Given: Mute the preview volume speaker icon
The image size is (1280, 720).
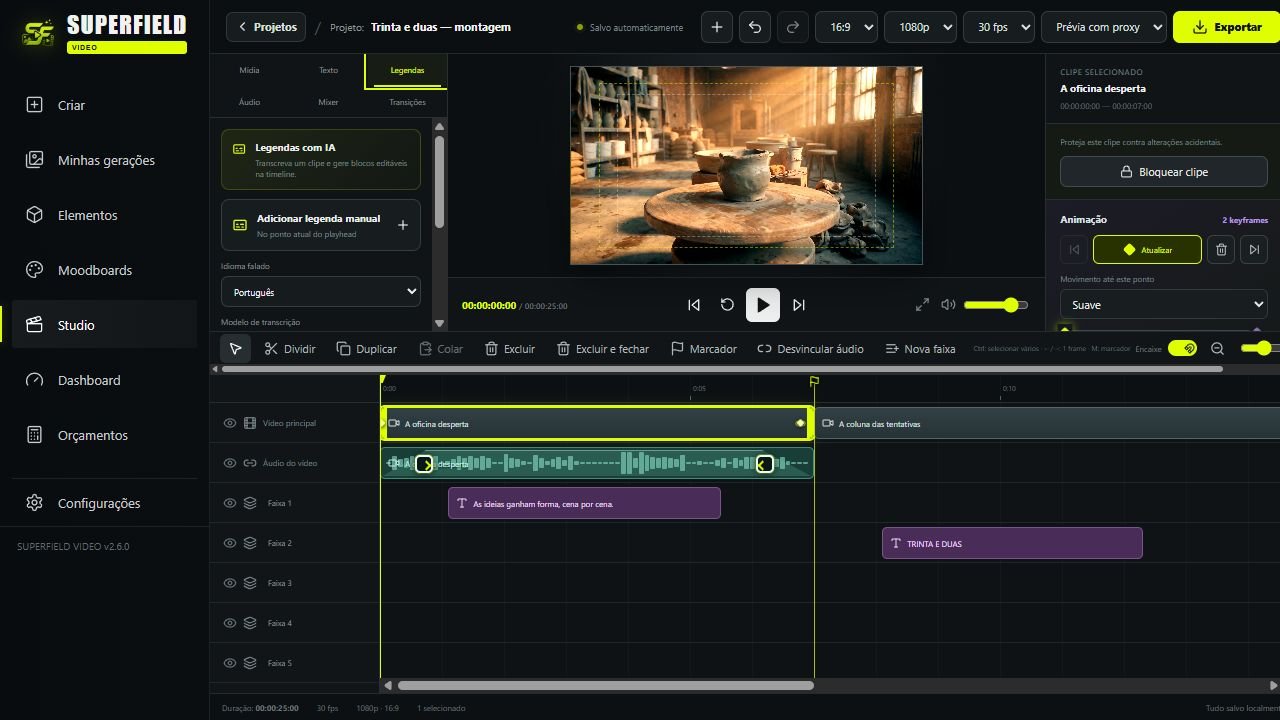Looking at the screenshot, I should coord(948,305).
